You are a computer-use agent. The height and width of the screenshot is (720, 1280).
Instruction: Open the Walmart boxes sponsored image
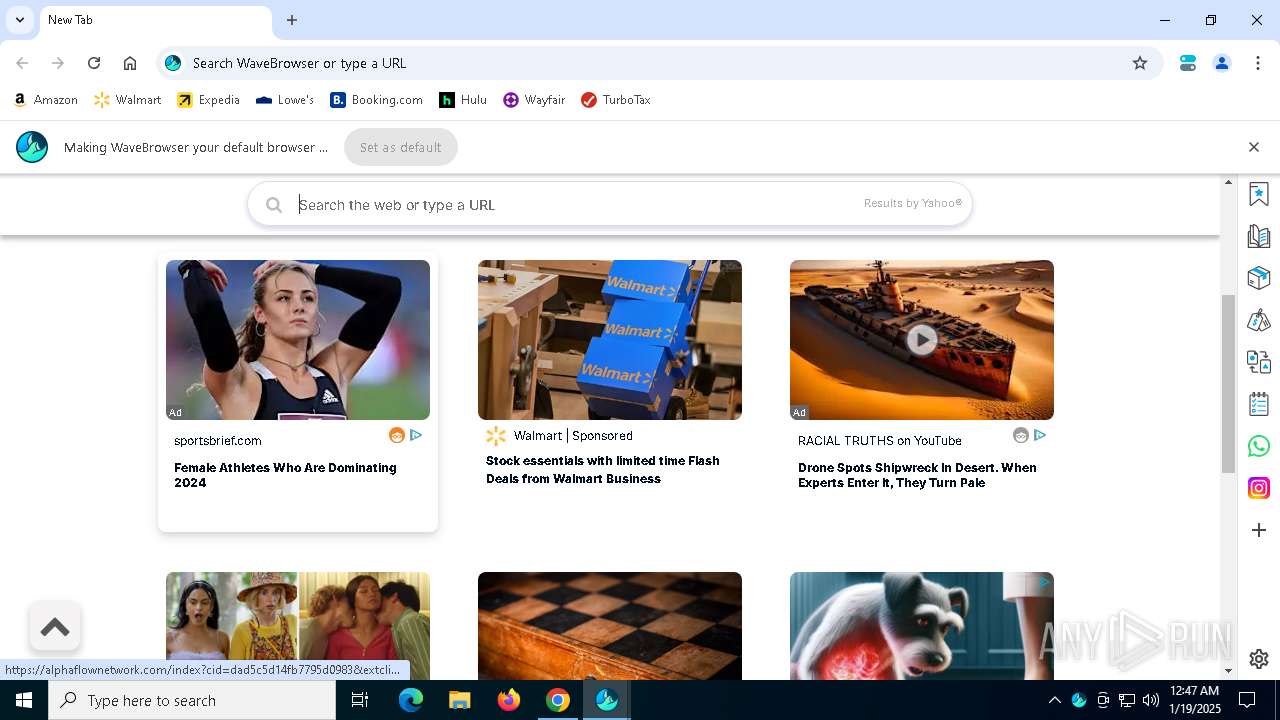pos(610,340)
